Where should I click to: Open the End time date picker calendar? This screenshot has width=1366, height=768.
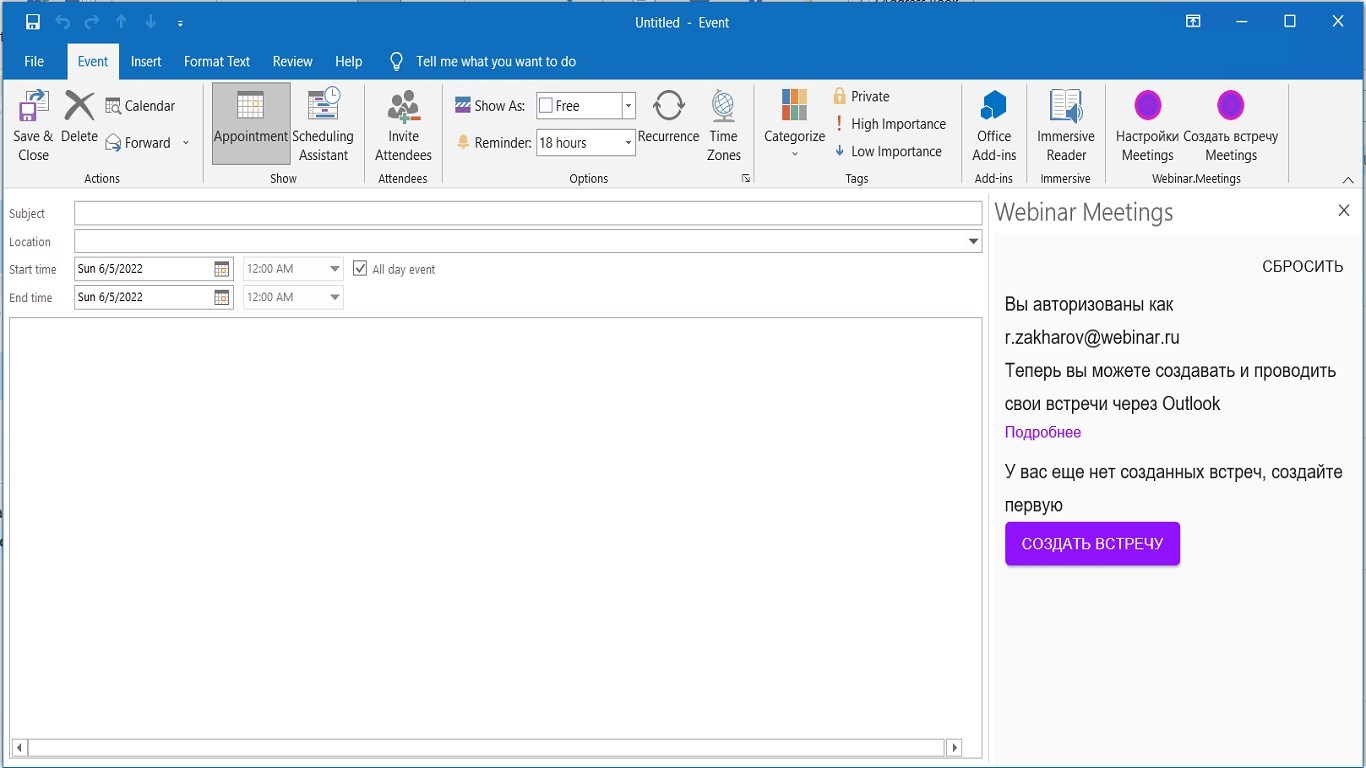point(222,297)
